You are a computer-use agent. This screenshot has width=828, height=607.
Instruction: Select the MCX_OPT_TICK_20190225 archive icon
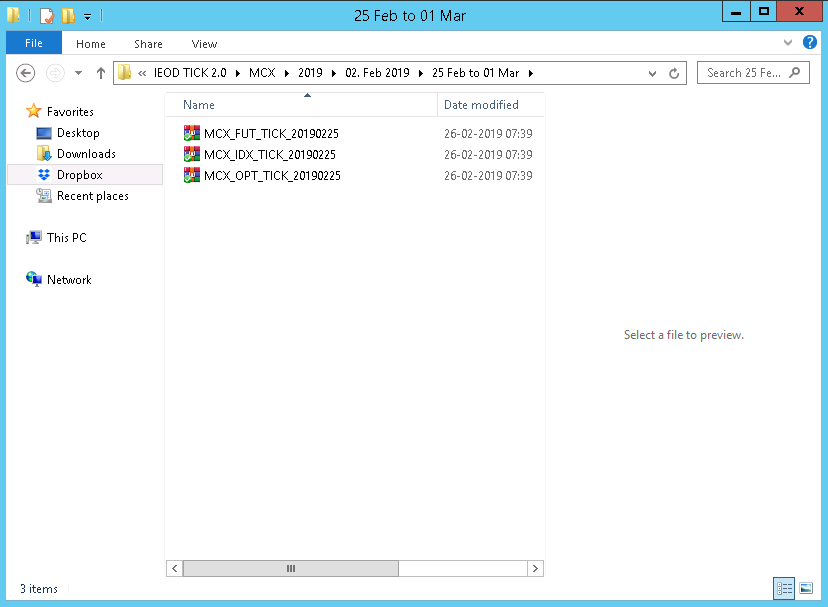click(x=192, y=175)
